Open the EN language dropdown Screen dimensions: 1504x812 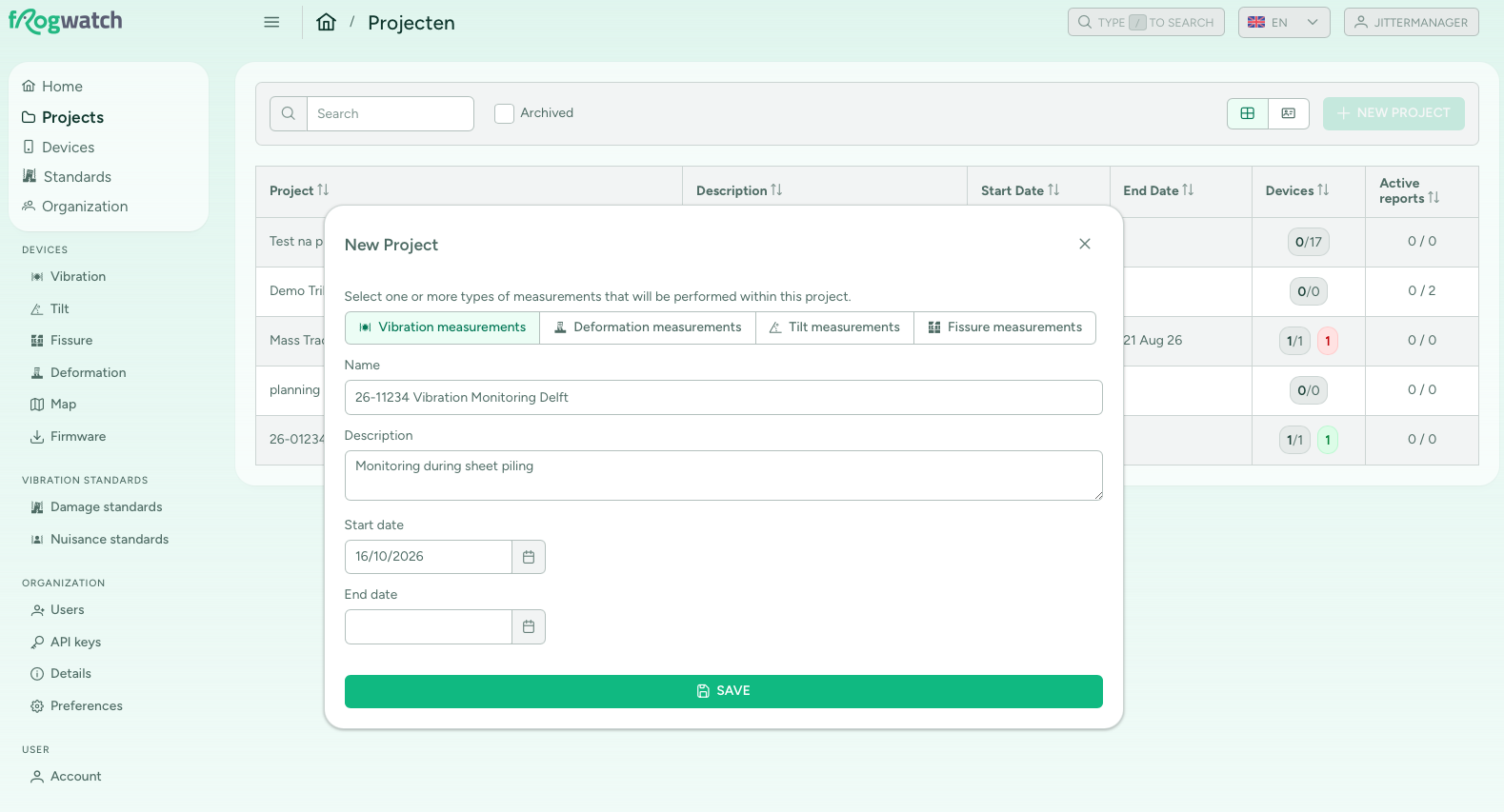[x=1284, y=22]
